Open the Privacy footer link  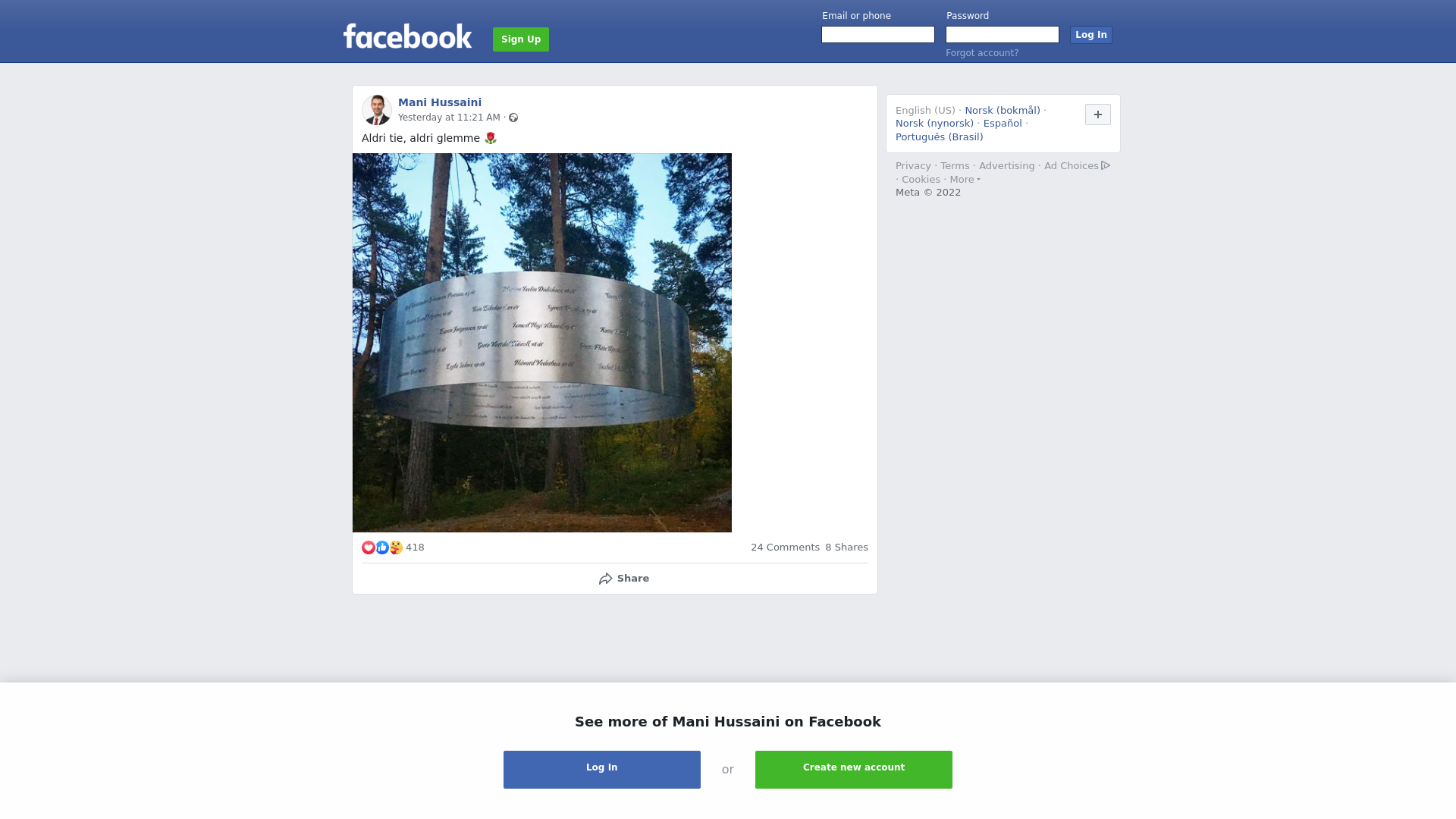[x=913, y=166]
